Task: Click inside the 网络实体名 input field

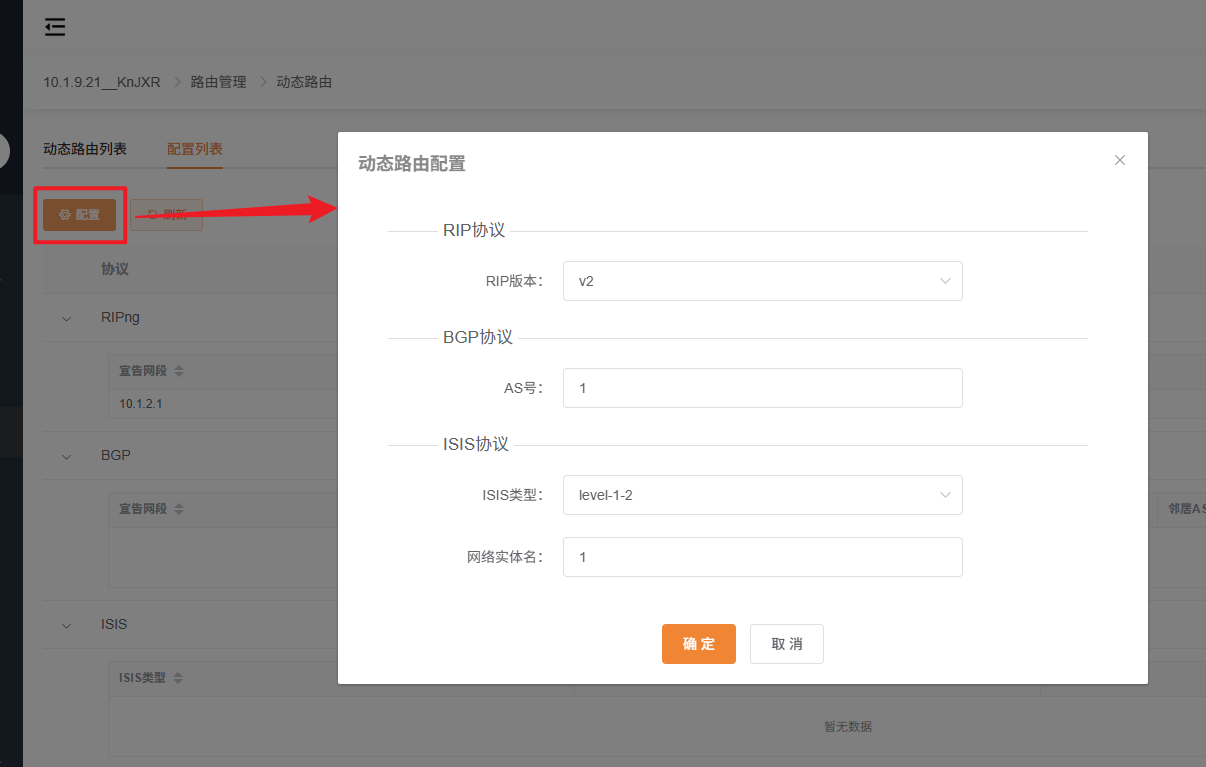Action: click(x=762, y=557)
